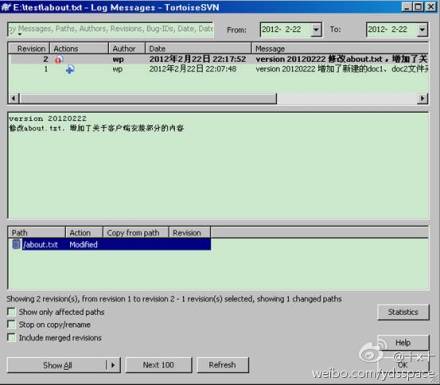Focus the log messages filter search field
Screen dimensions: 440x385
click(111, 29)
